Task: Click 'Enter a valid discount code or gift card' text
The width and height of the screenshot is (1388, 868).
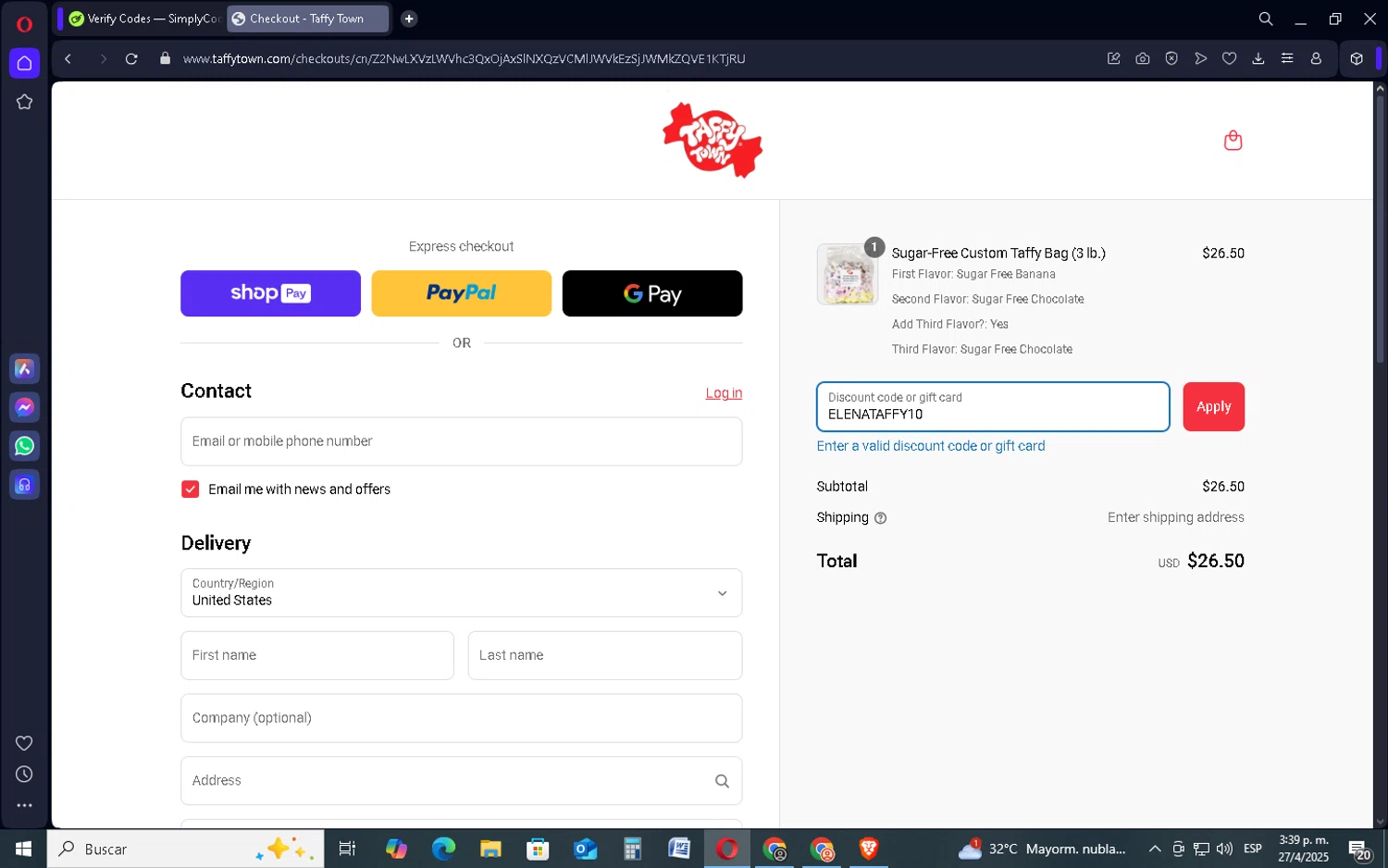Action: click(931, 446)
